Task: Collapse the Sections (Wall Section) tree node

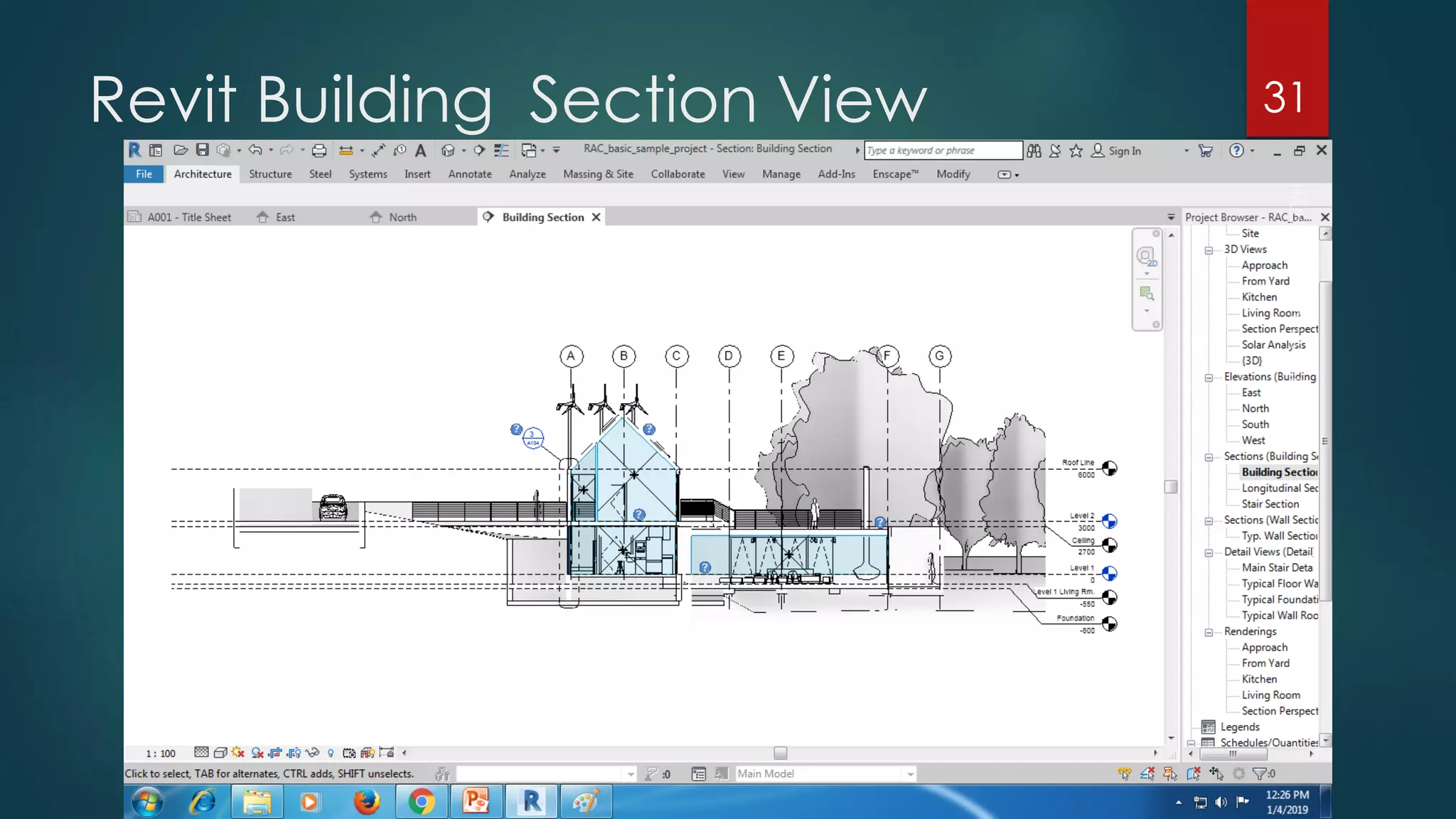Action: click(1209, 521)
